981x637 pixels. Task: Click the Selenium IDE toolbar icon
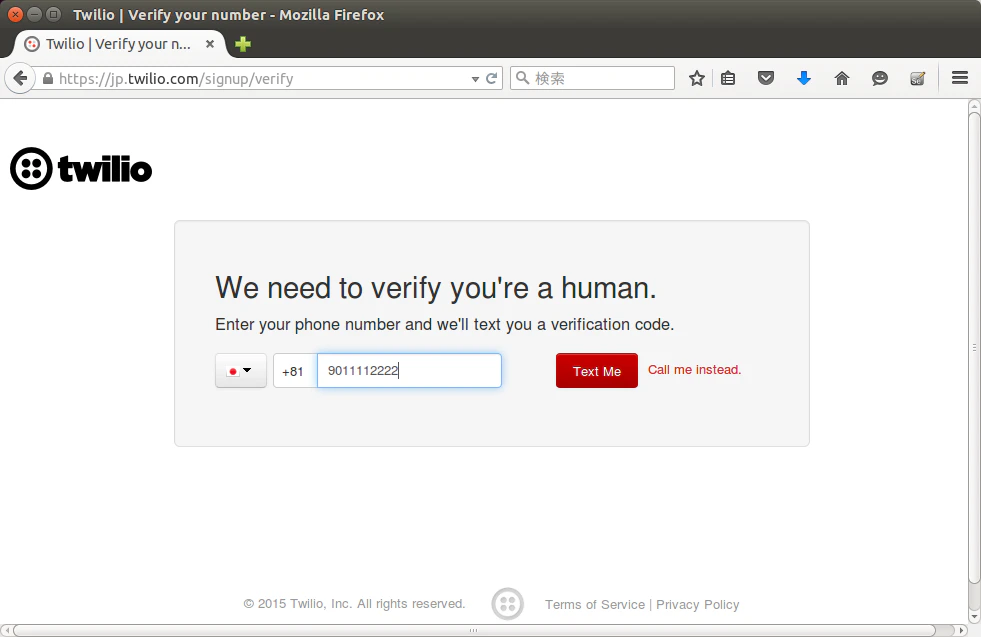tap(917, 78)
